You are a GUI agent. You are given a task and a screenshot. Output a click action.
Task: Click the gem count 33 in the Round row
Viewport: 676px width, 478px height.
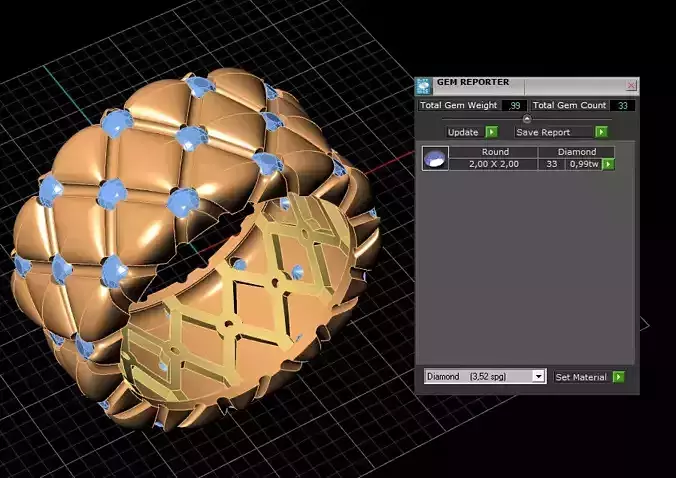point(551,164)
